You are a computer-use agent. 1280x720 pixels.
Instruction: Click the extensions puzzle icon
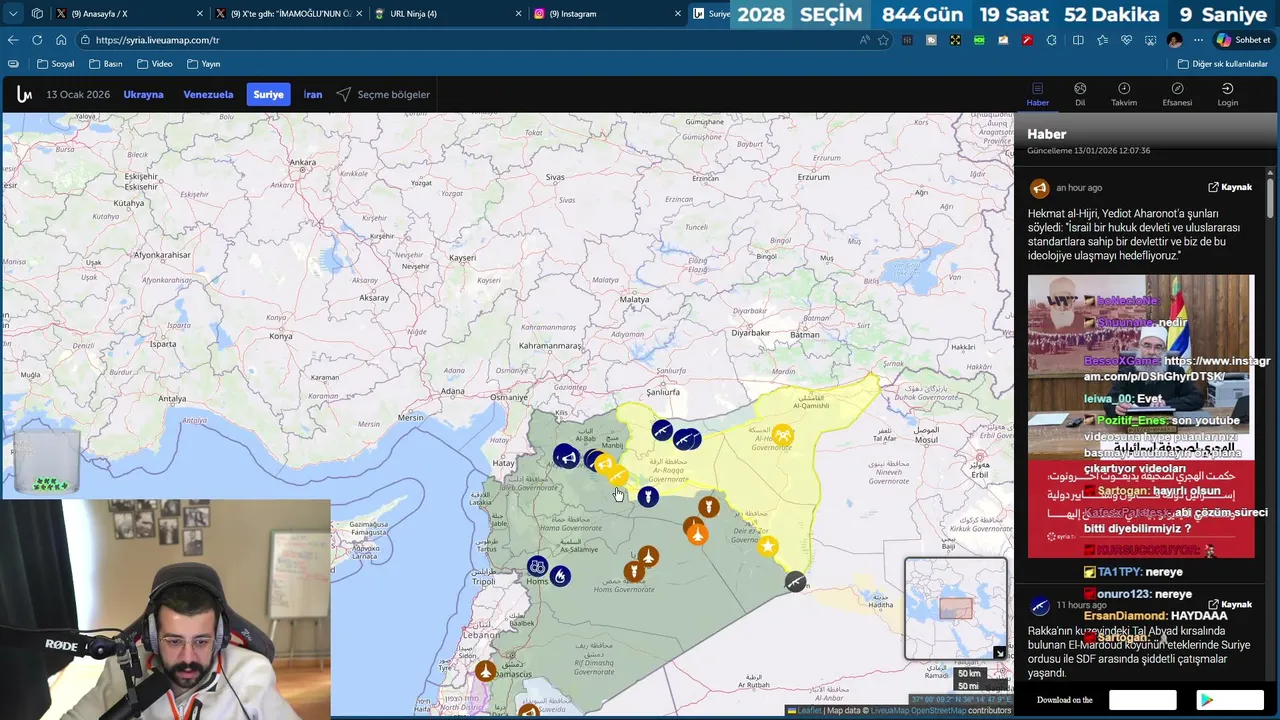[1051, 40]
